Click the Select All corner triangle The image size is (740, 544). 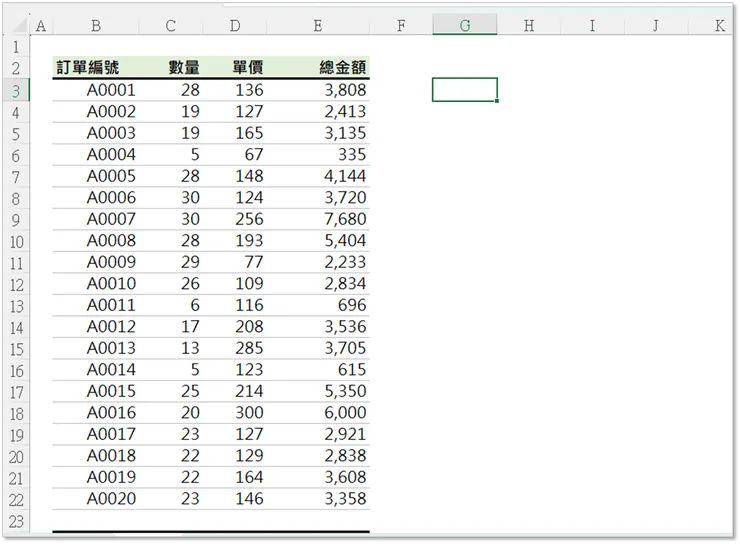tap(16, 26)
